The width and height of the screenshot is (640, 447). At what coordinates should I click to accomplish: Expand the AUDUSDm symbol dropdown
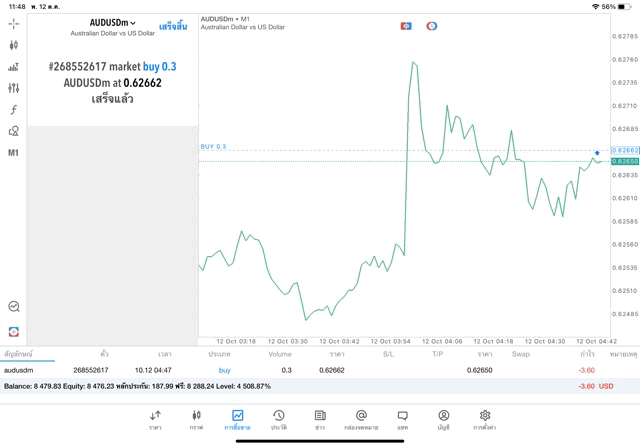[112, 23]
